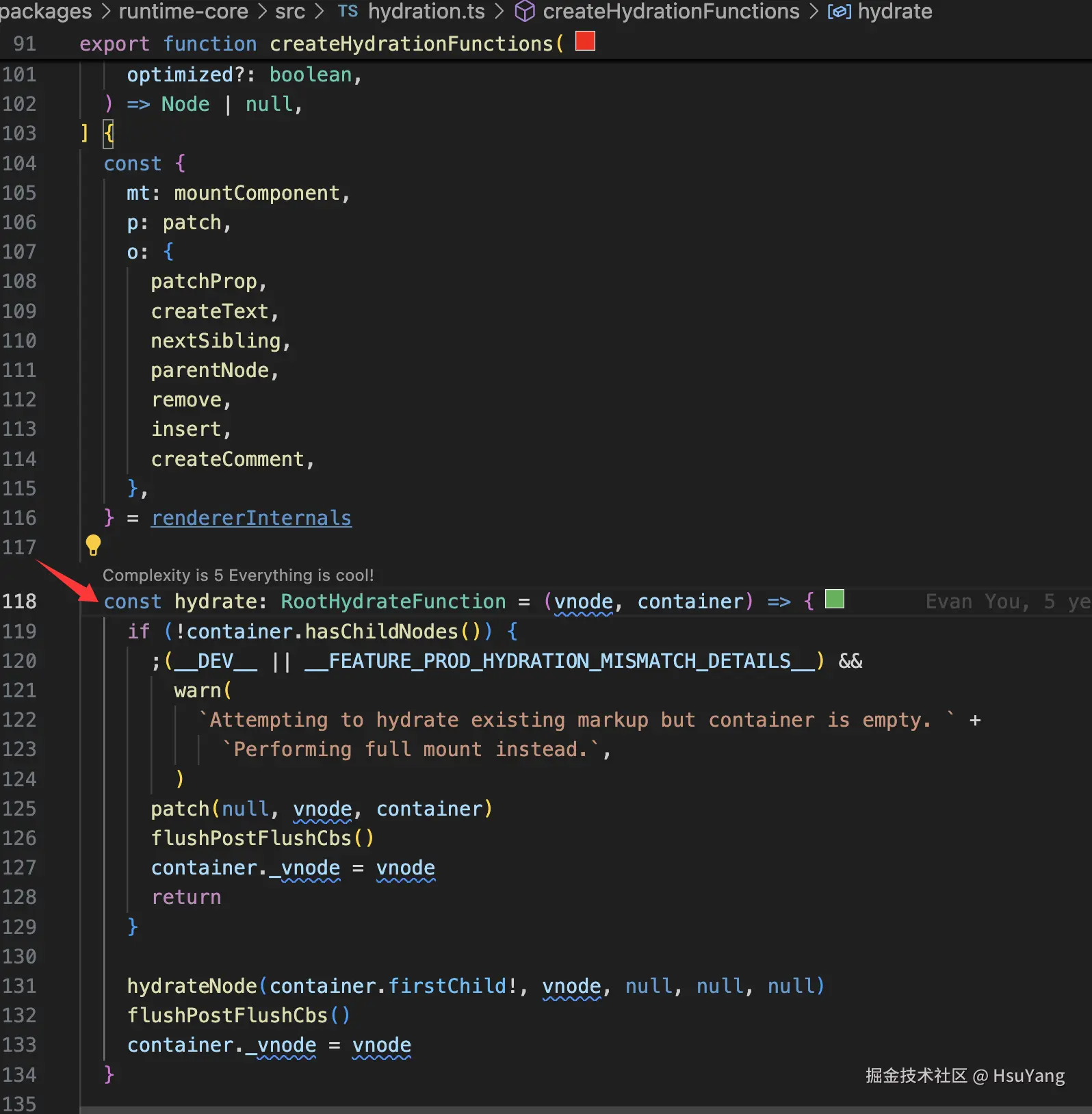This screenshot has width=1092, height=1114.
Task: Click 'container._vnode' on line 133
Action: (222, 1046)
